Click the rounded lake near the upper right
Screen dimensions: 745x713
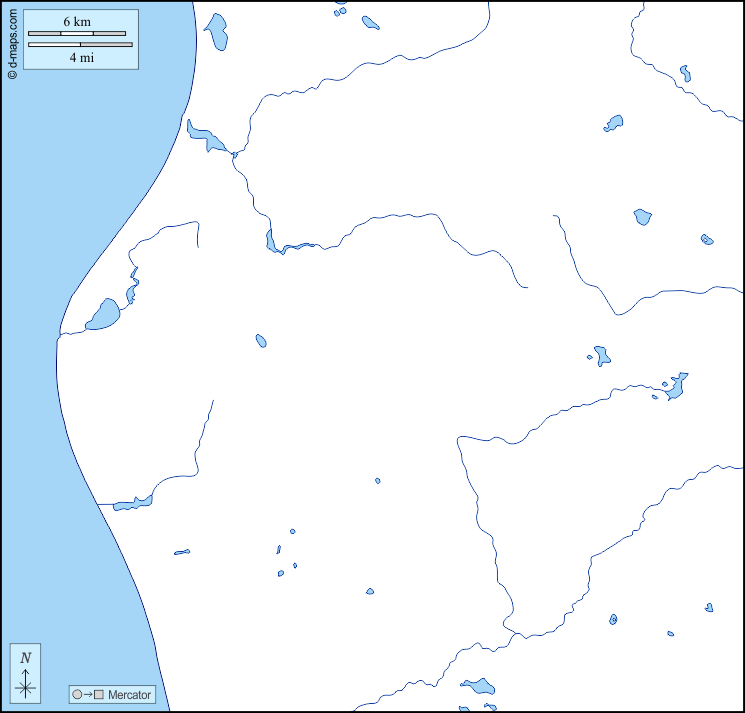642,217
